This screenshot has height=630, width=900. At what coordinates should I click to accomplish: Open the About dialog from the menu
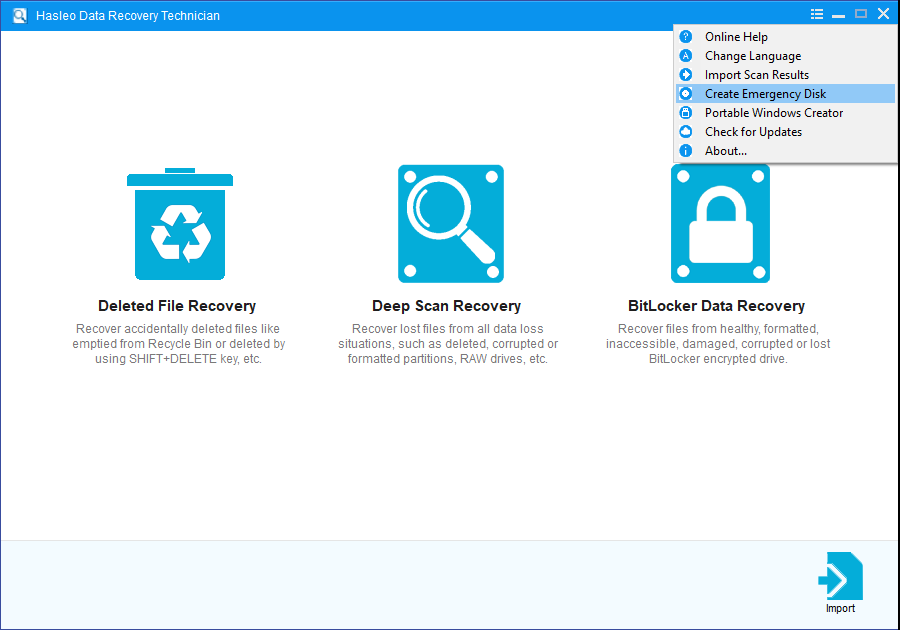pyautogui.click(x=725, y=150)
